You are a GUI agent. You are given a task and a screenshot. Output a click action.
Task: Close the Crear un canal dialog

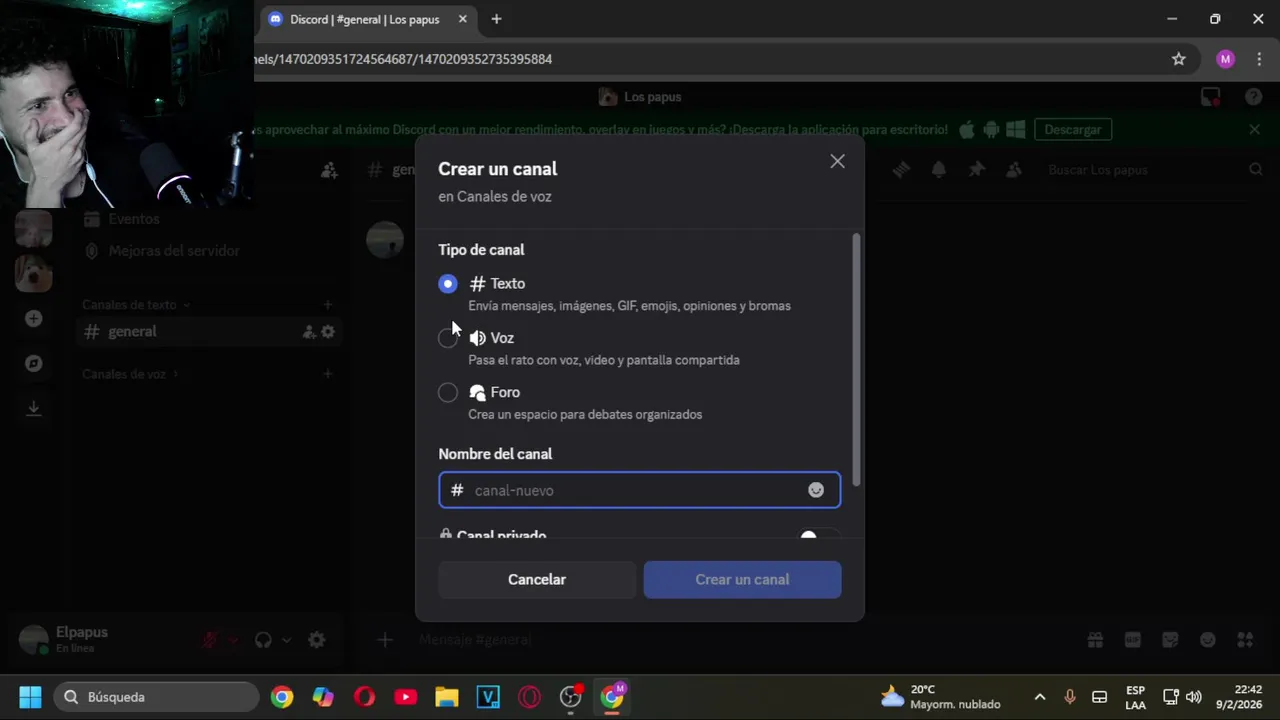837,161
